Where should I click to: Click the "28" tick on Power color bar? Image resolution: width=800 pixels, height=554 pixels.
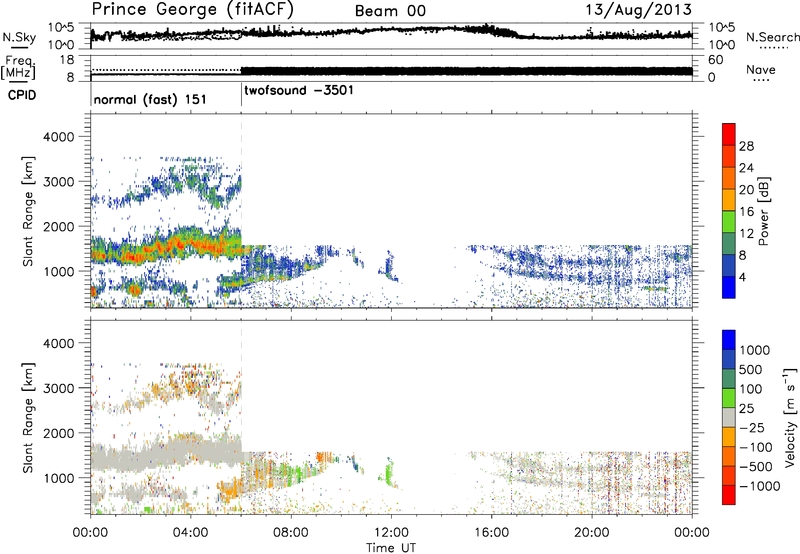pos(746,146)
